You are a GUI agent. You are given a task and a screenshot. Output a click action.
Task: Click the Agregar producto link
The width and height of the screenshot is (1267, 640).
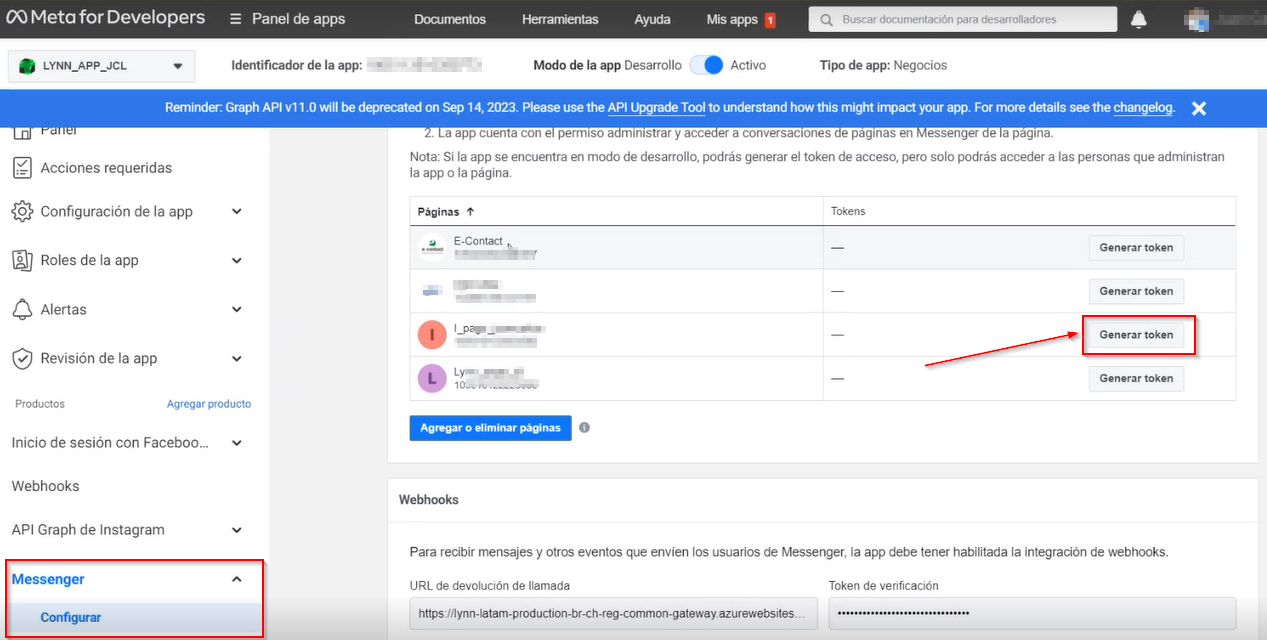(209, 404)
